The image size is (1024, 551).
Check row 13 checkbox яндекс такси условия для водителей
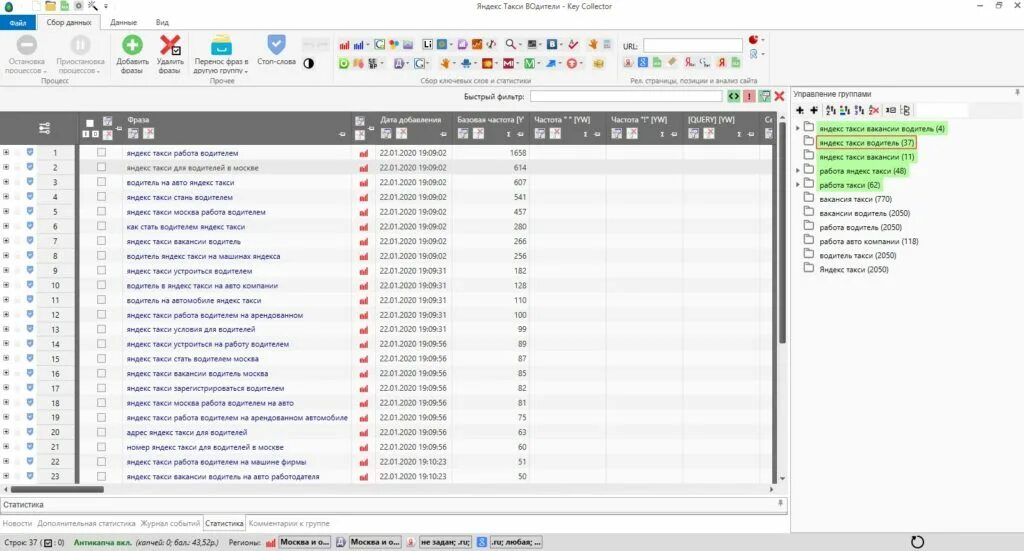click(x=101, y=329)
